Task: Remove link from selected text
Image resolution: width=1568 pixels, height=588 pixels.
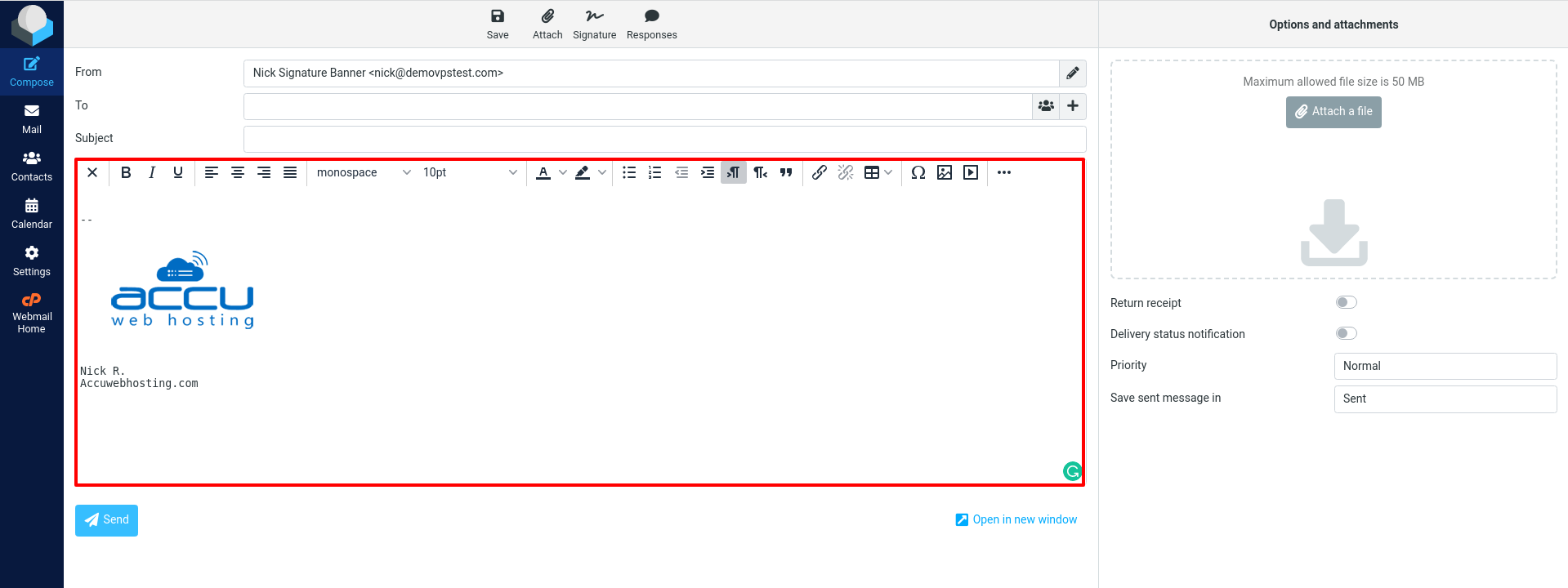Action: coord(846,172)
